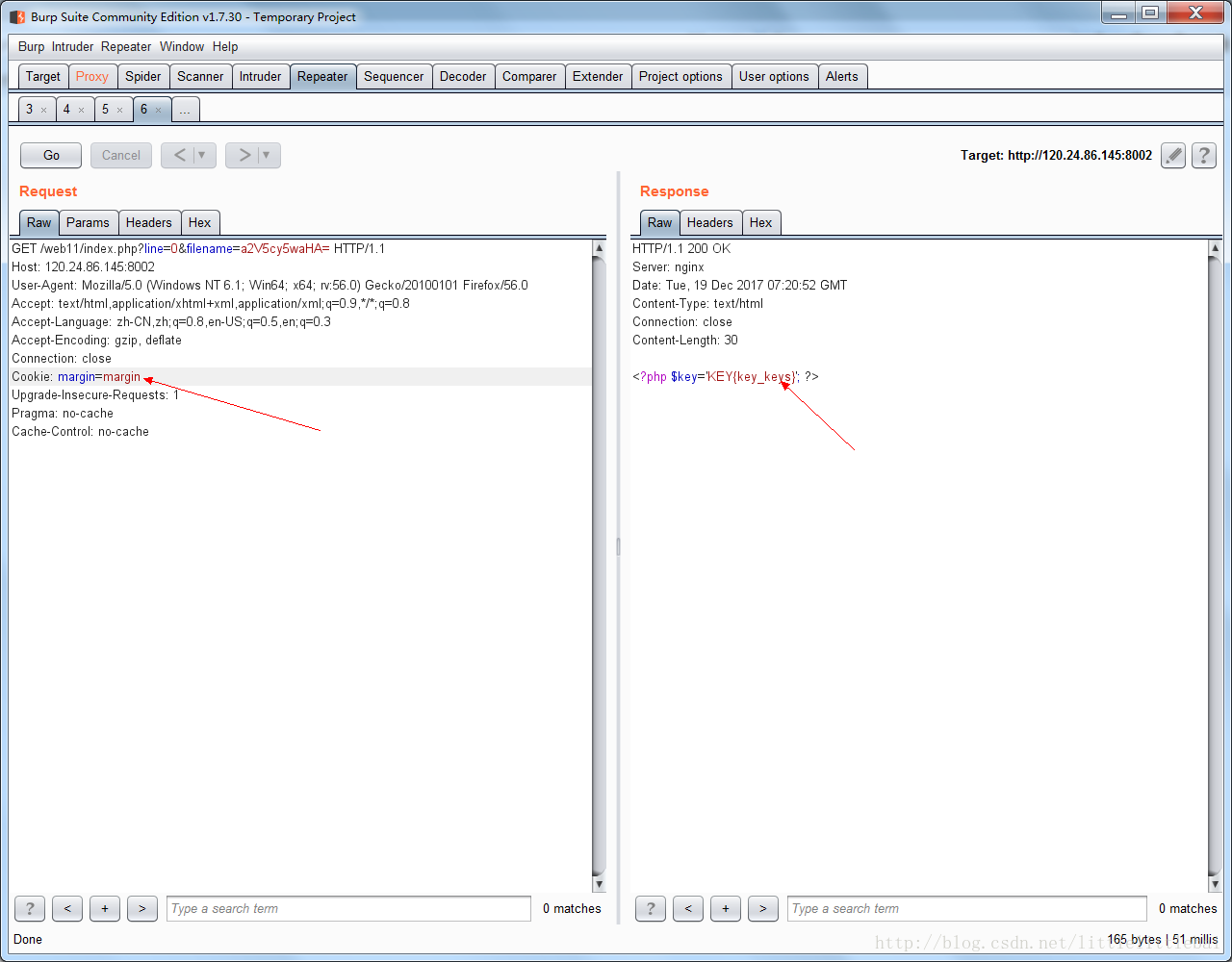Open the Window menu

(182, 46)
